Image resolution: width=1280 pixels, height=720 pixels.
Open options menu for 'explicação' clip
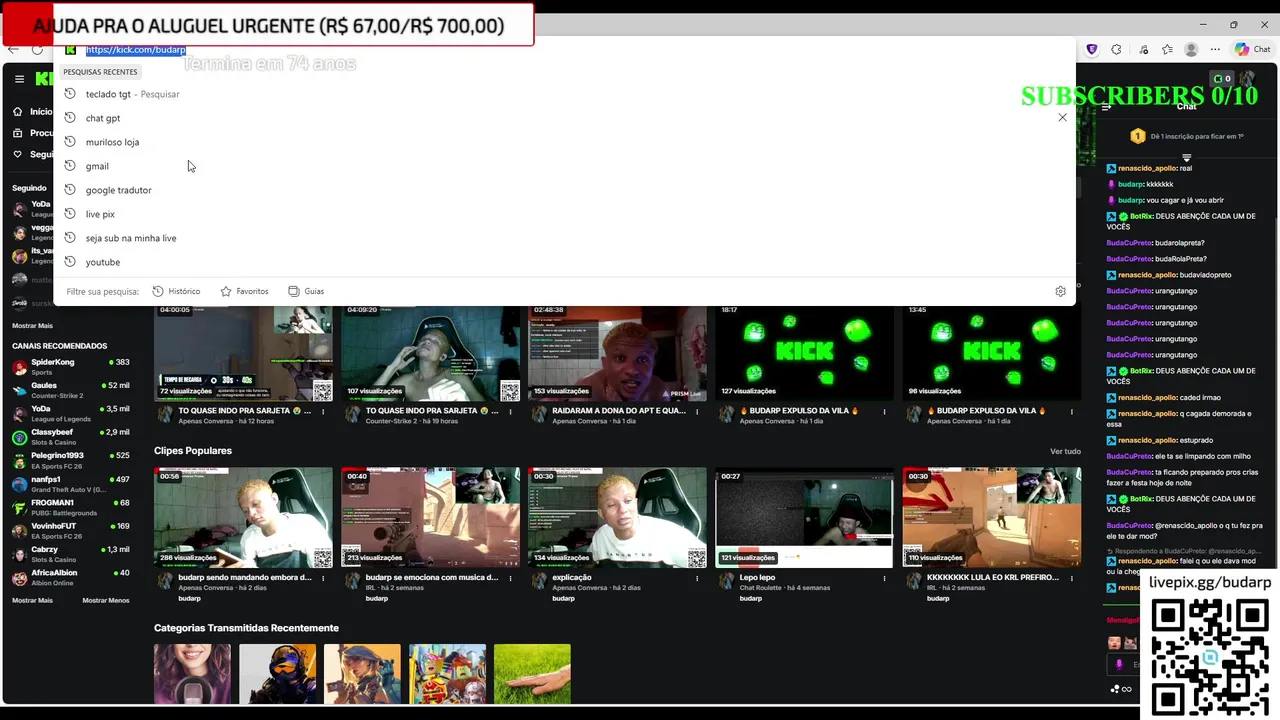tap(697, 578)
